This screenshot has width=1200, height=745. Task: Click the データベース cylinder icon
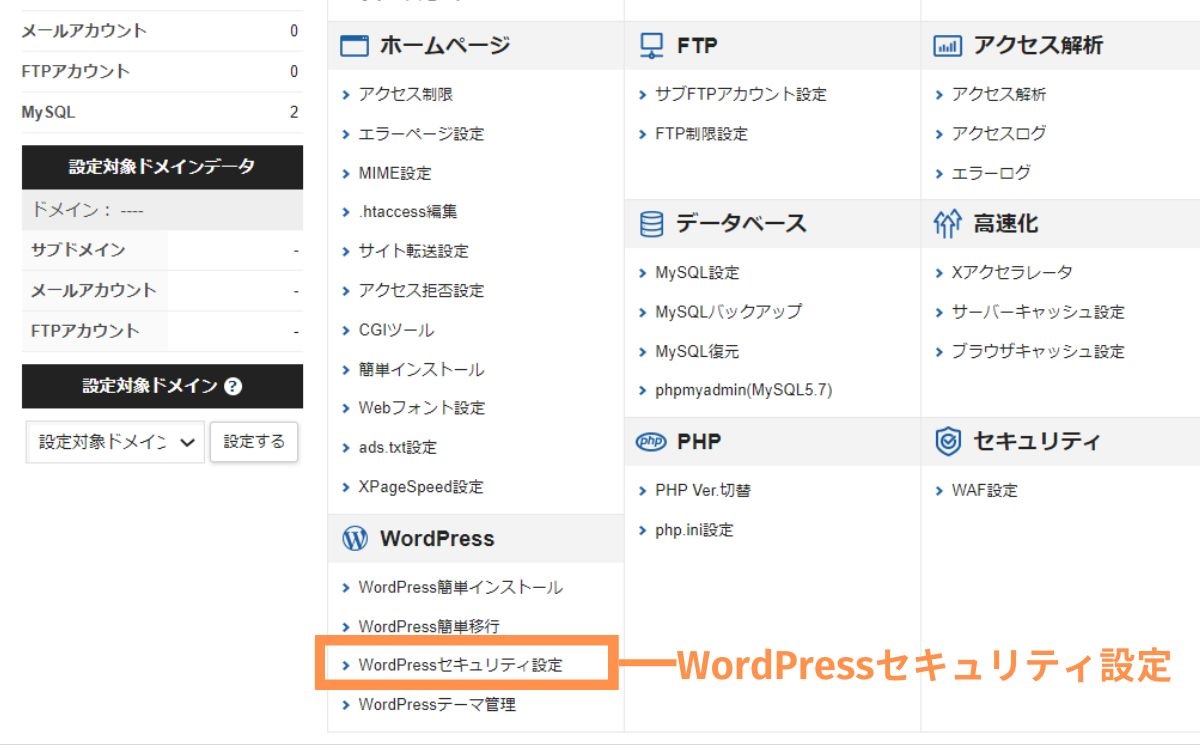coord(651,224)
